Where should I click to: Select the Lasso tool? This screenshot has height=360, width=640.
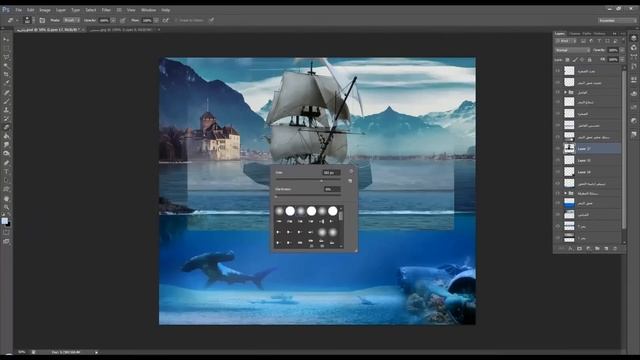[x=6, y=57]
